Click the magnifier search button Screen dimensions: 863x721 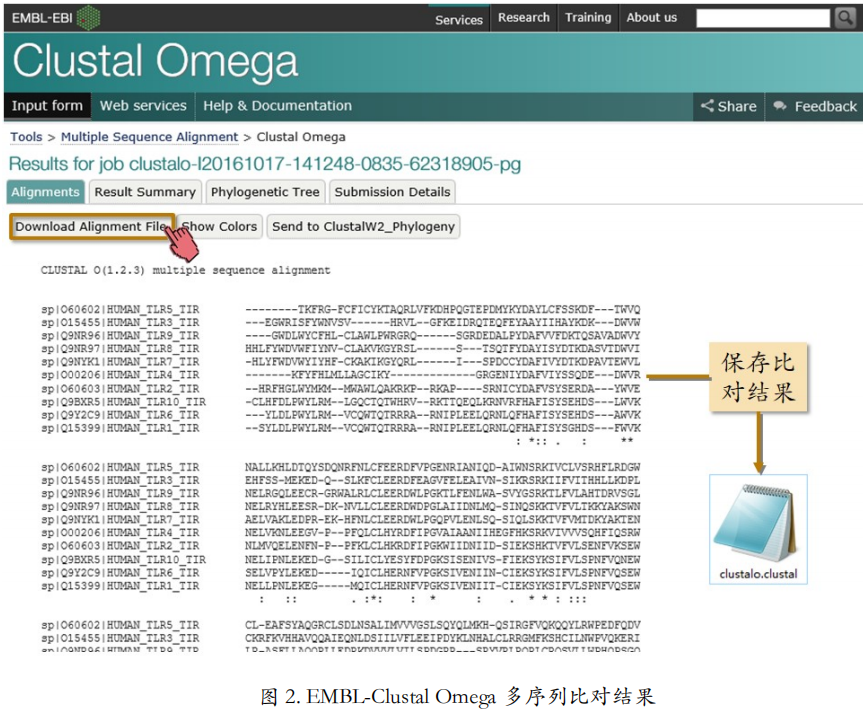pos(845,18)
